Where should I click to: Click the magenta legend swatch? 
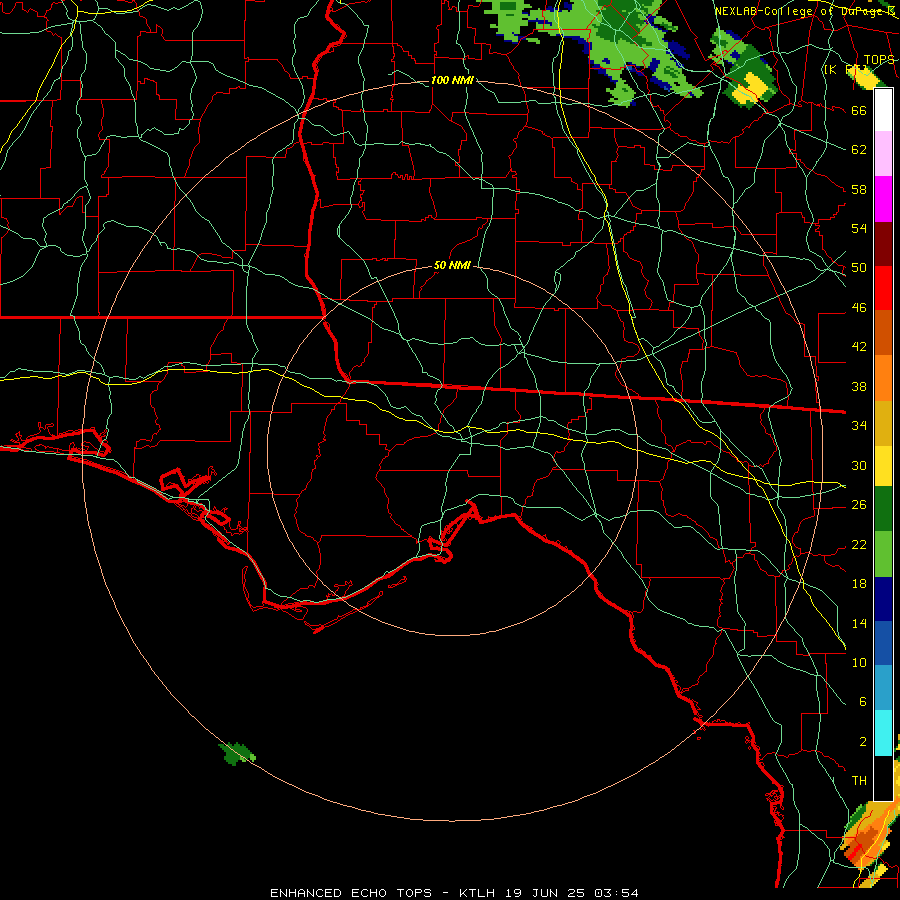point(883,199)
